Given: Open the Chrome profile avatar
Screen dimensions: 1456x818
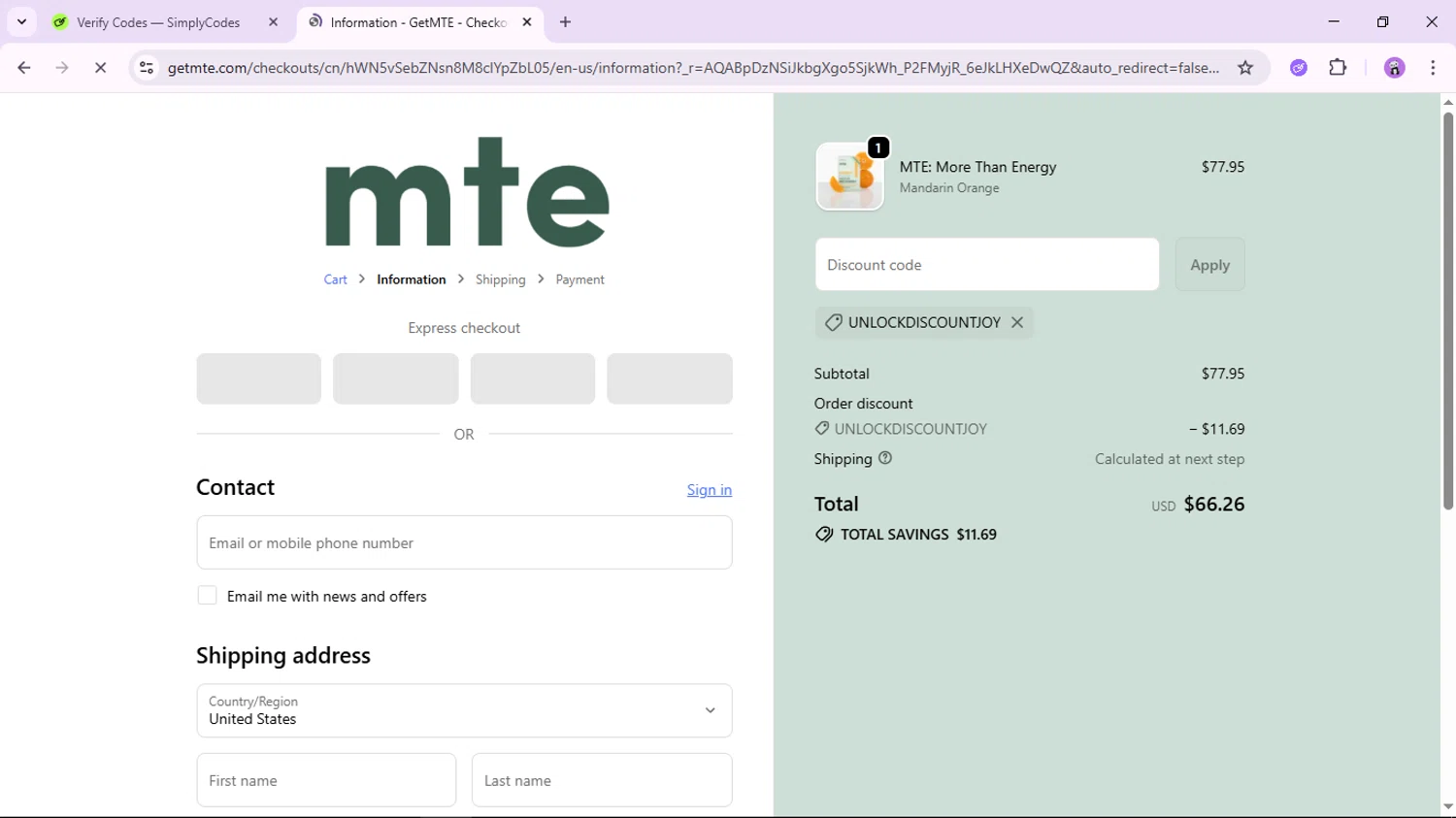Looking at the screenshot, I should coord(1395,68).
